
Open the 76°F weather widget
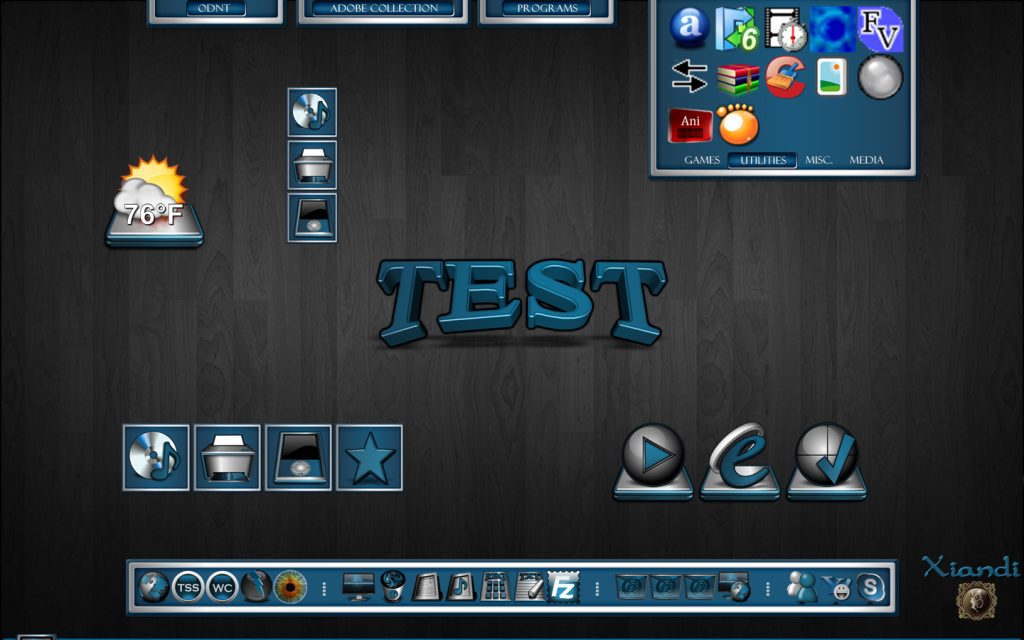pos(154,203)
